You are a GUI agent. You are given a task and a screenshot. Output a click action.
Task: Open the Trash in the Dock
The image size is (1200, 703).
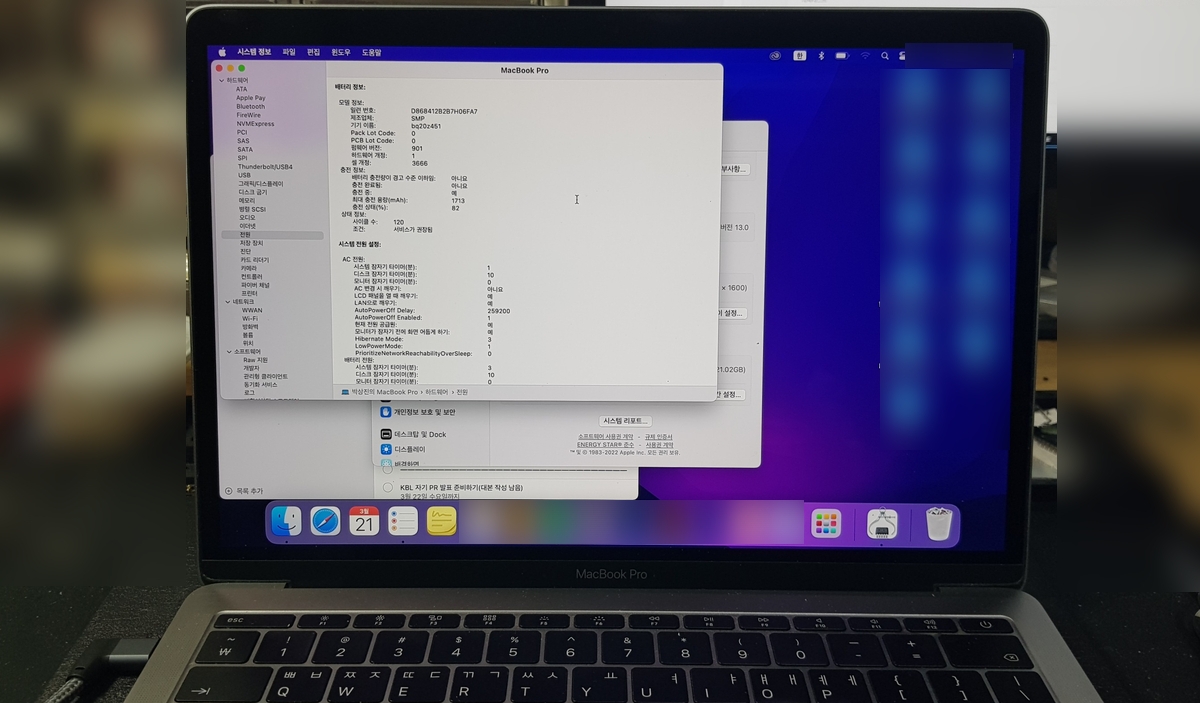[938, 523]
